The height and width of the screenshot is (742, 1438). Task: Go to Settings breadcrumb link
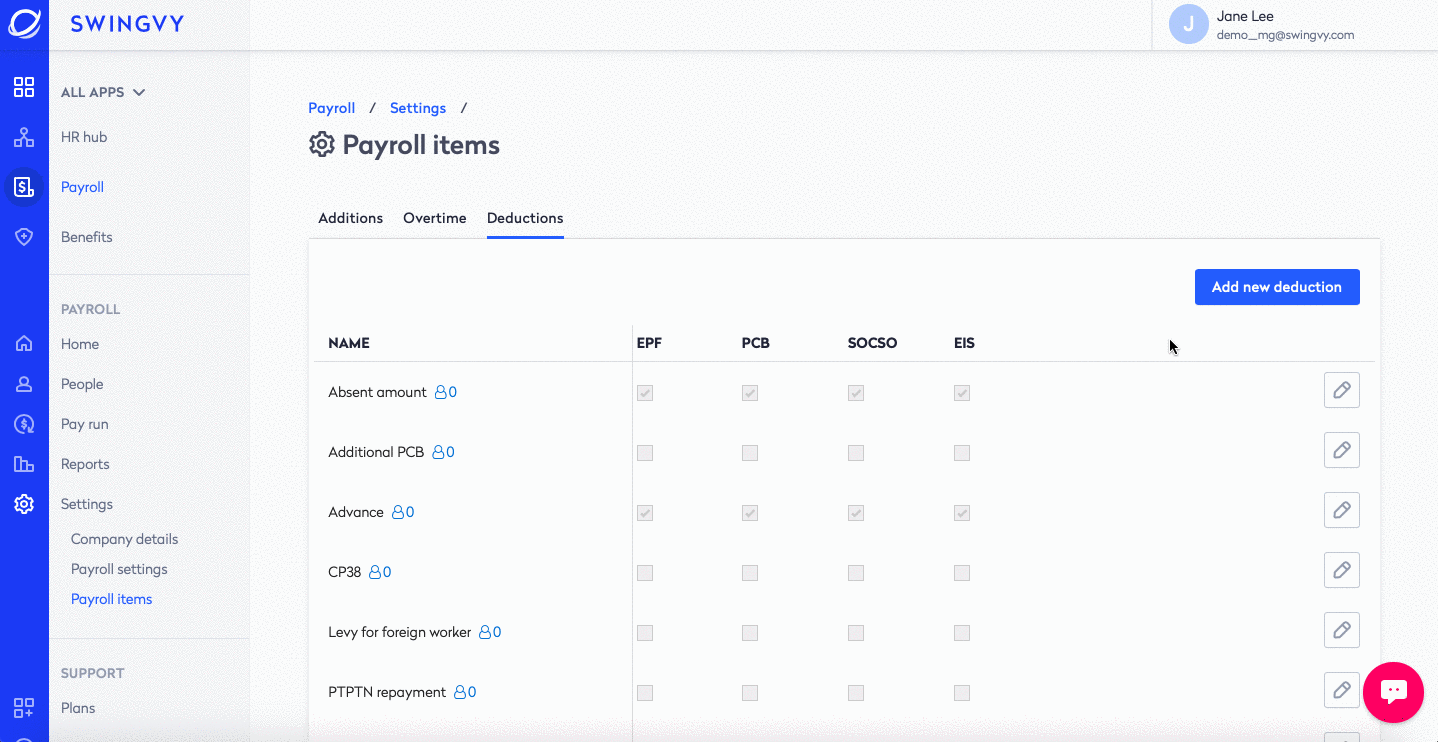[418, 108]
